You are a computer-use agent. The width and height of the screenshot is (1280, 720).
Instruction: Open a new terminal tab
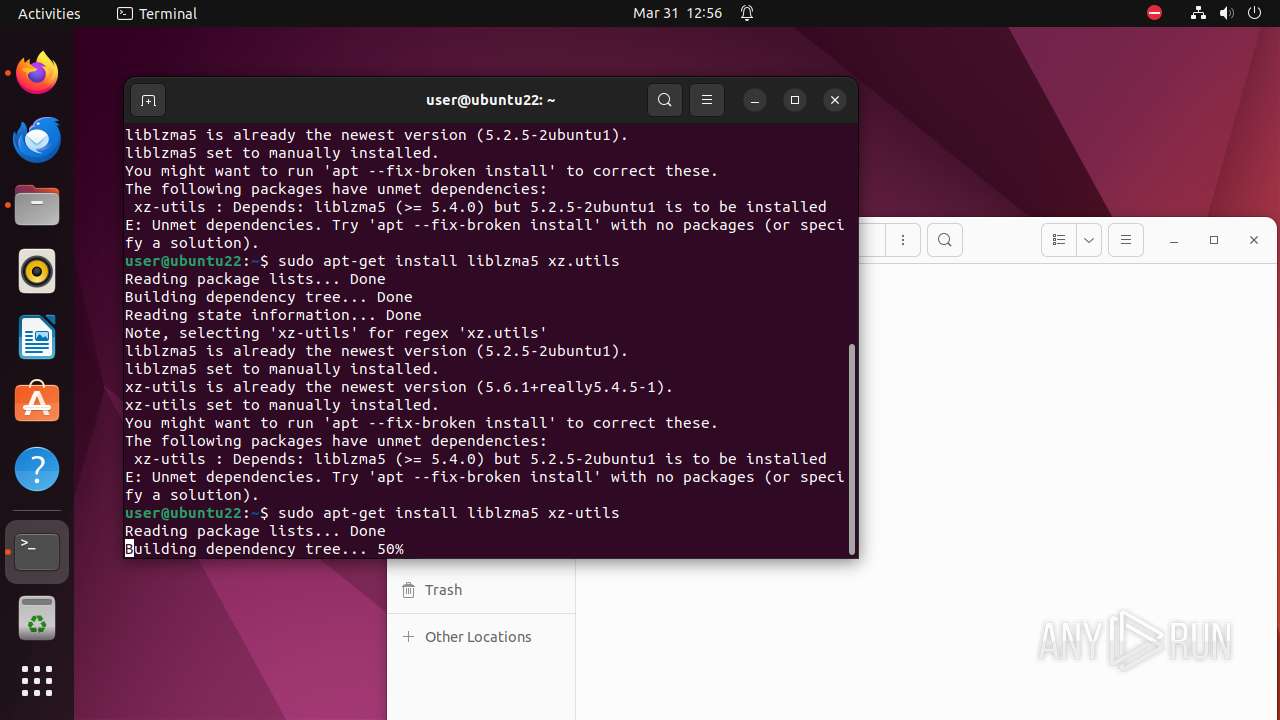coord(148,100)
